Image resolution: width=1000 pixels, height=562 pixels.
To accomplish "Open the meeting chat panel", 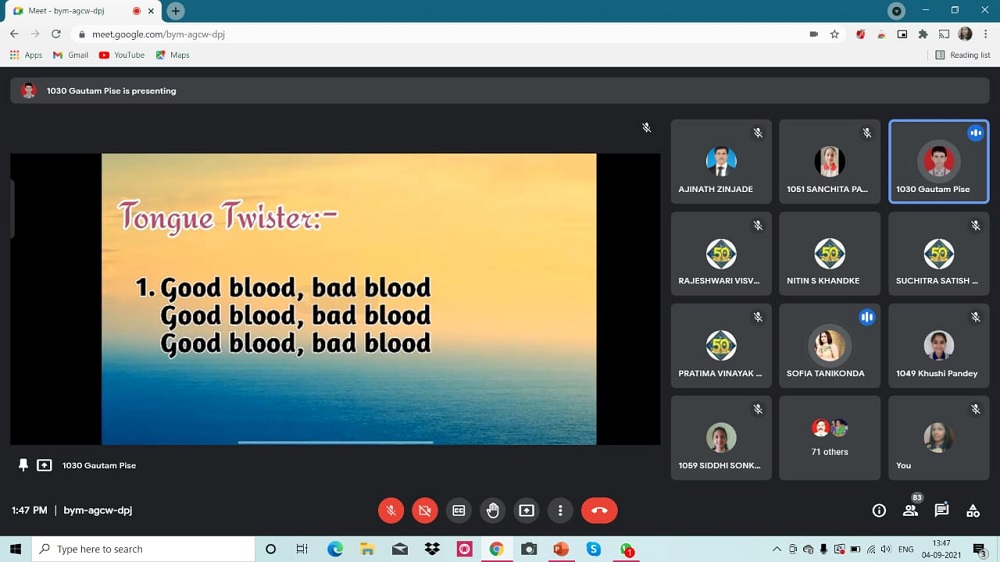I will click(x=941, y=510).
